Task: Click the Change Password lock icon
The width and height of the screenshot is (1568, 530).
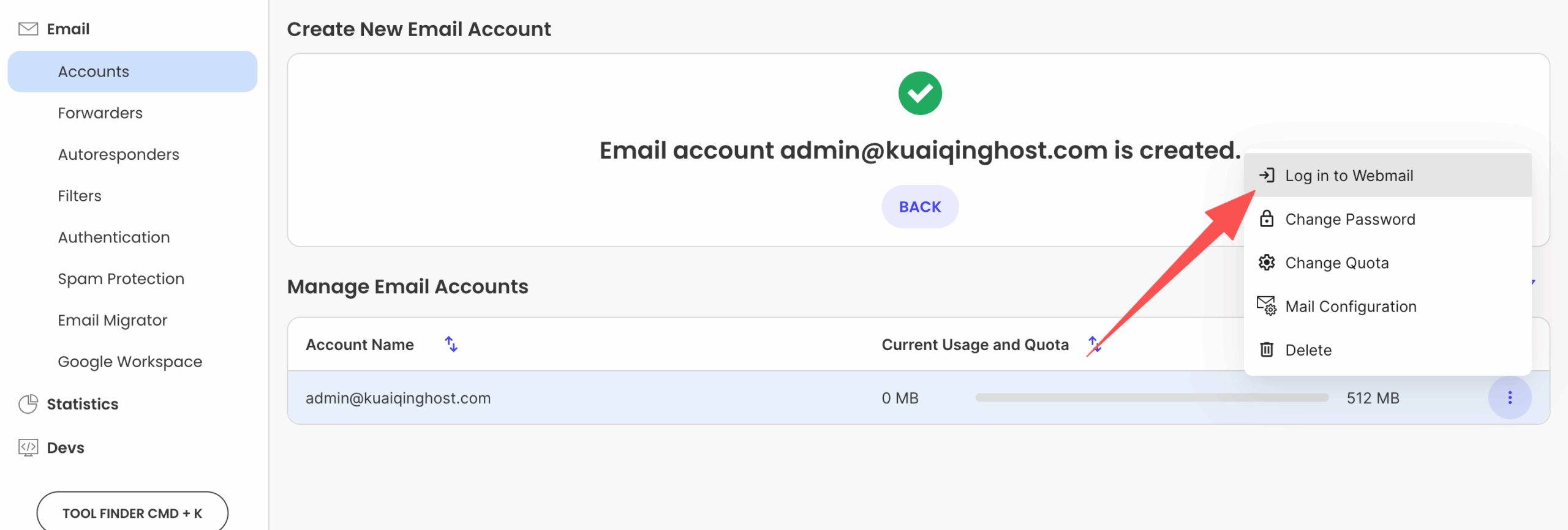Action: tap(1267, 219)
